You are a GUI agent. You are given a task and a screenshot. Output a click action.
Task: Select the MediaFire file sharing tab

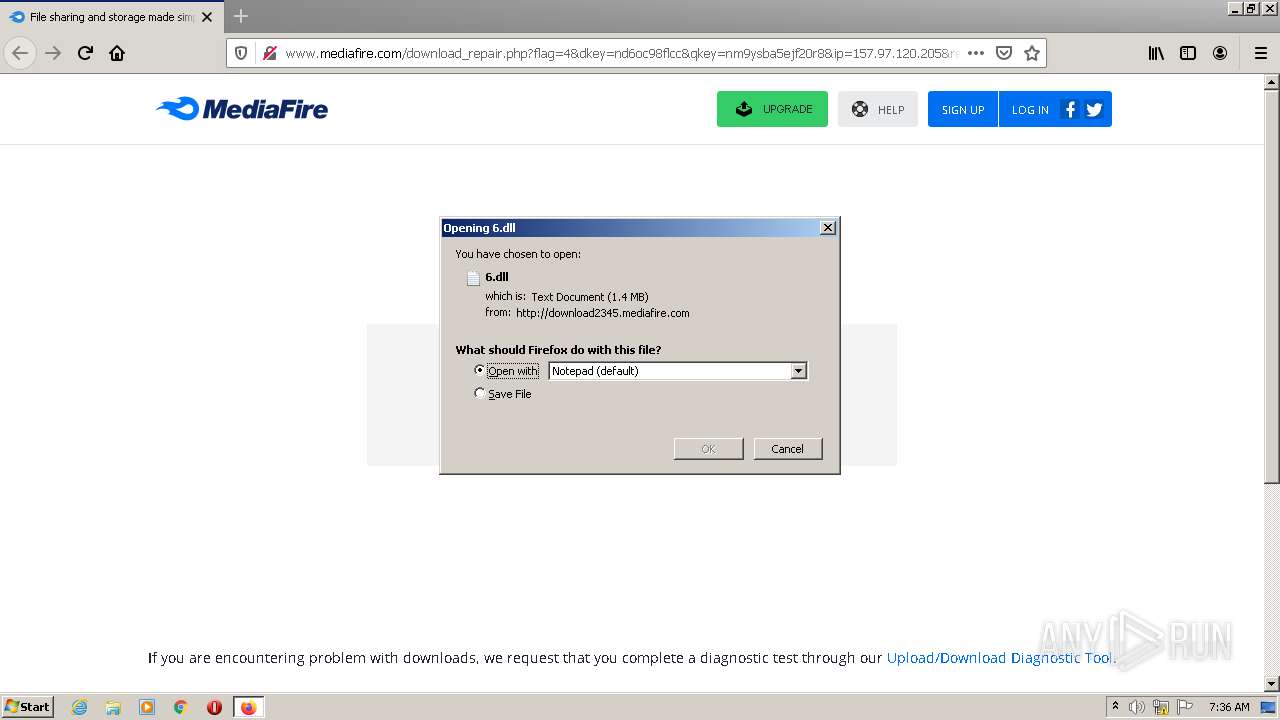coord(110,17)
